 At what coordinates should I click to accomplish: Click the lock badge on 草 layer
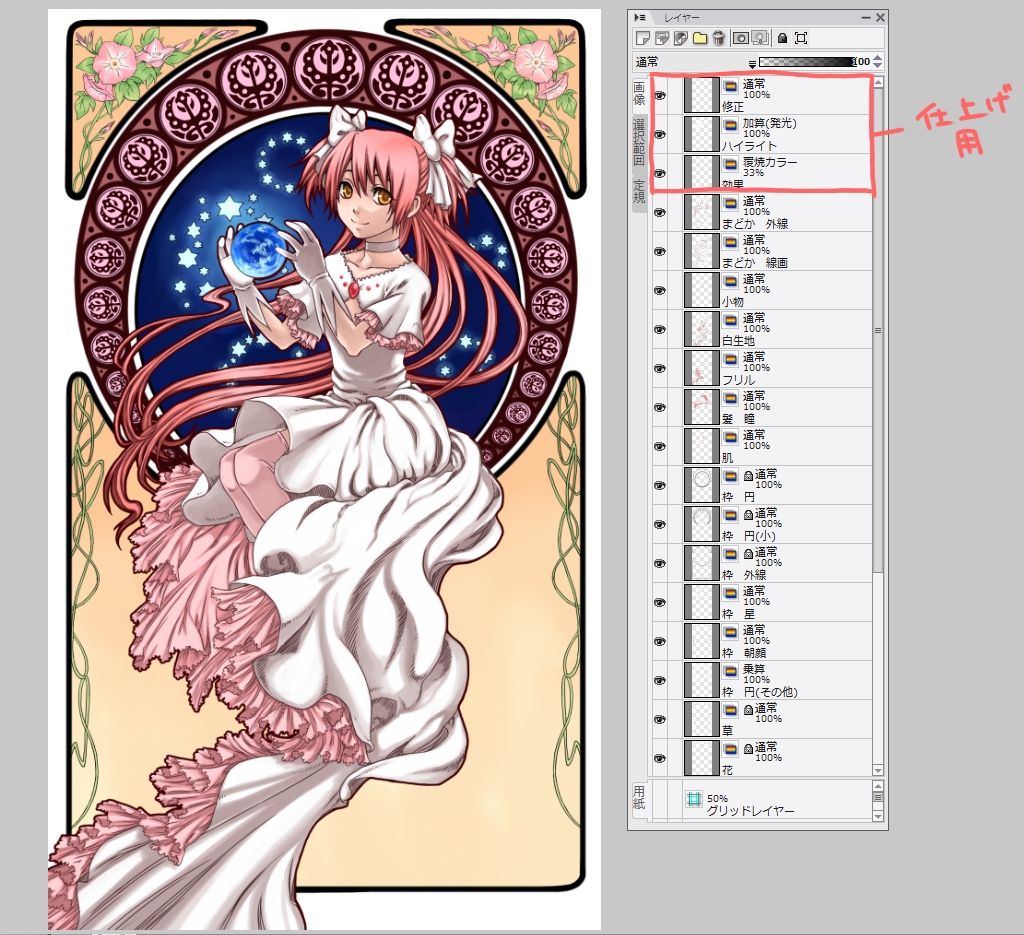748,710
